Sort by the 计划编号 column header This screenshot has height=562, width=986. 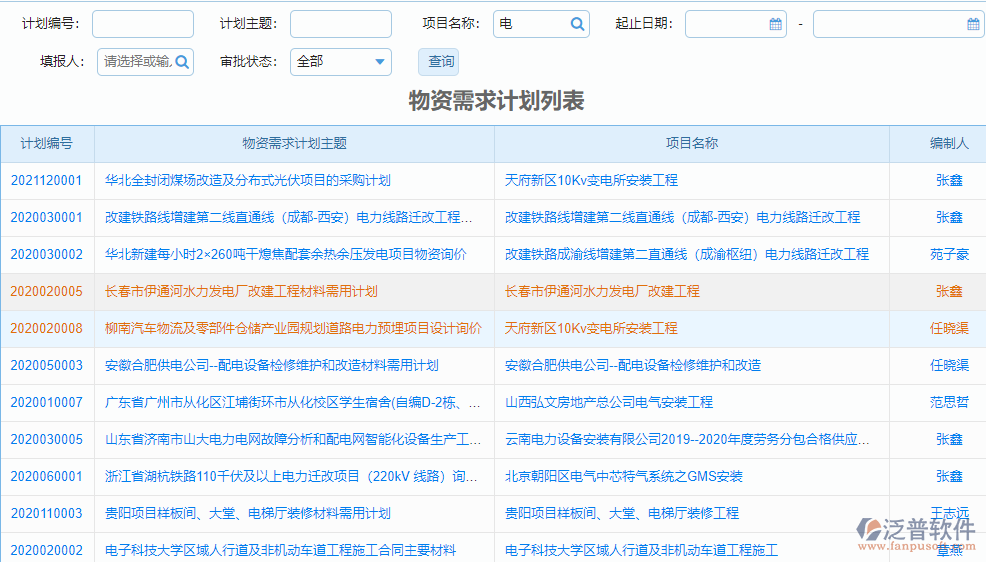point(47,144)
